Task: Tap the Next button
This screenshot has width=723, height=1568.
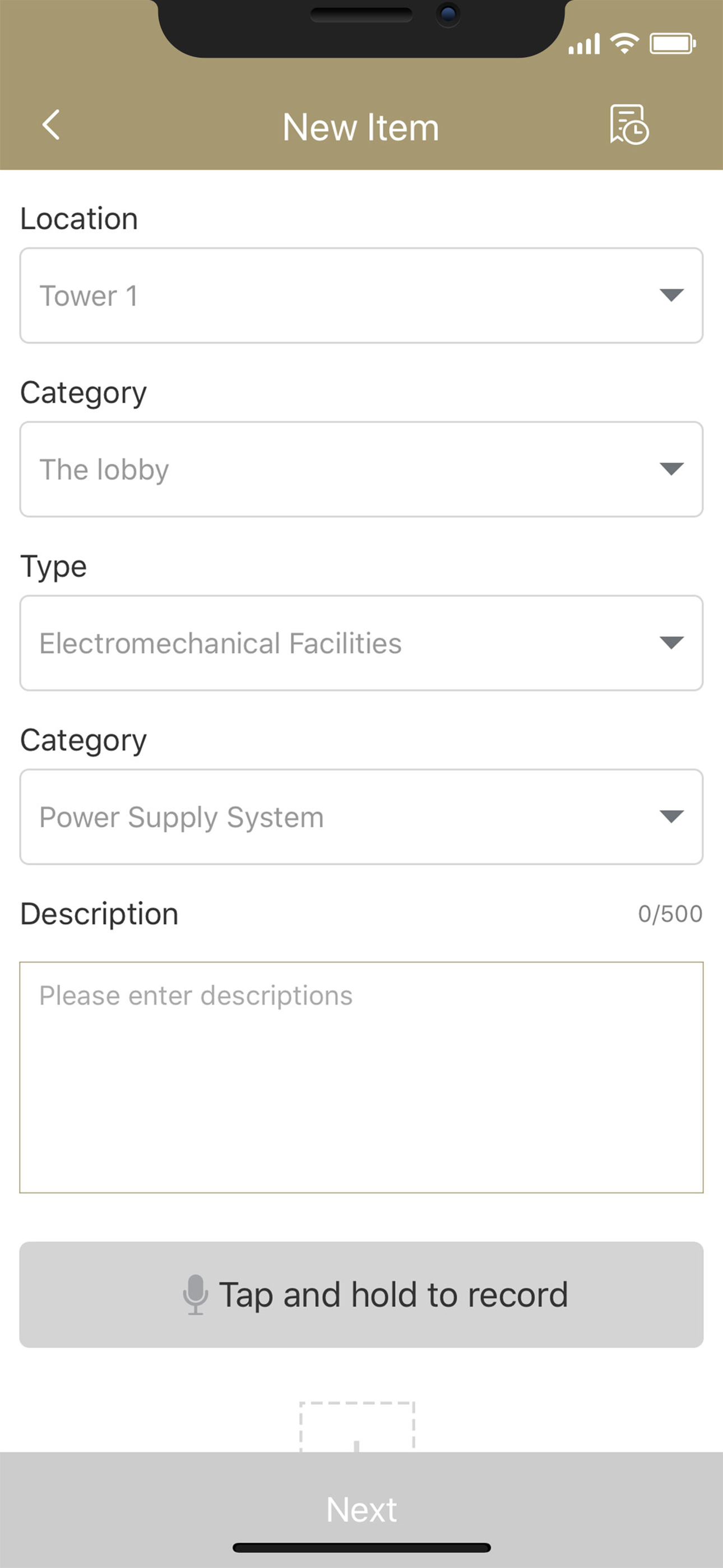Action: (x=361, y=1510)
